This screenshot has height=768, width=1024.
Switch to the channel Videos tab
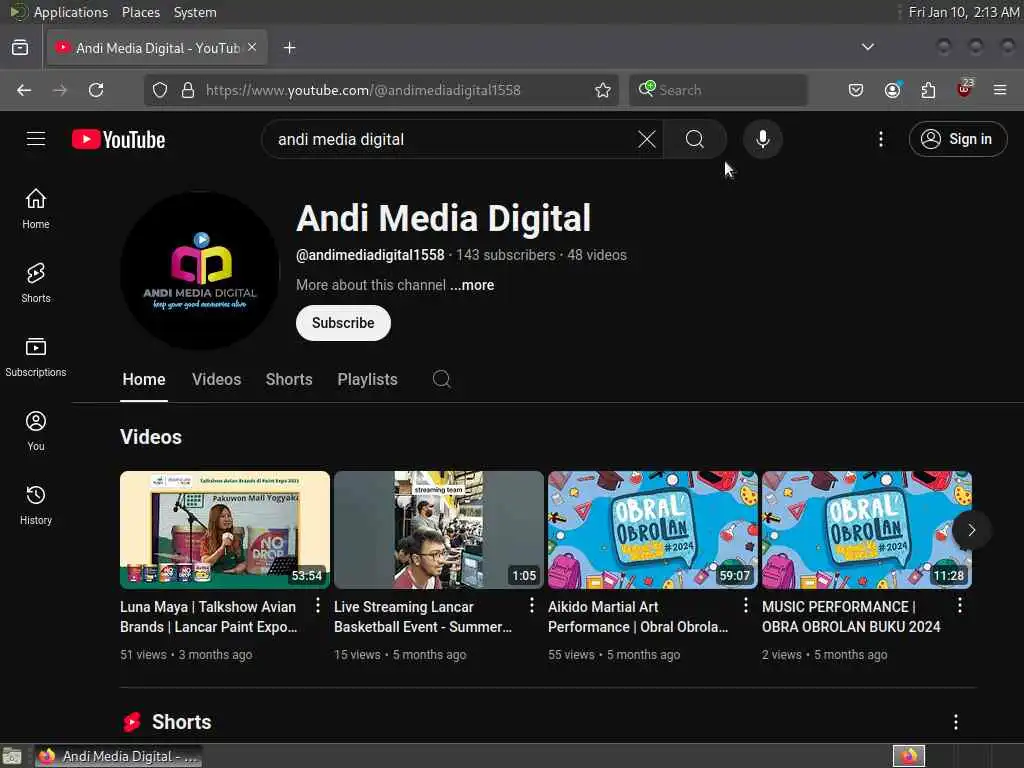point(216,379)
